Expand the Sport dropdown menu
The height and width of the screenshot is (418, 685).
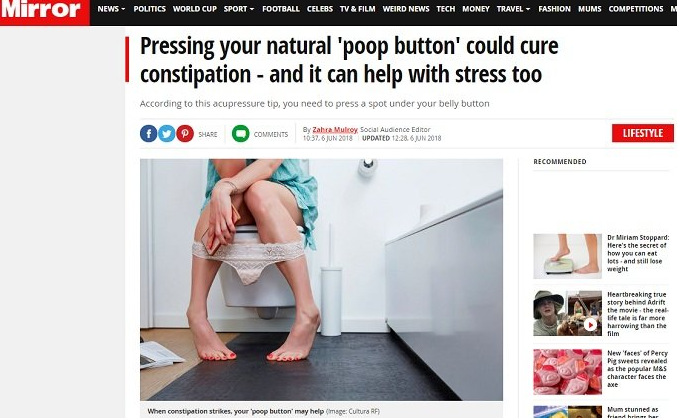click(x=239, y=9)
